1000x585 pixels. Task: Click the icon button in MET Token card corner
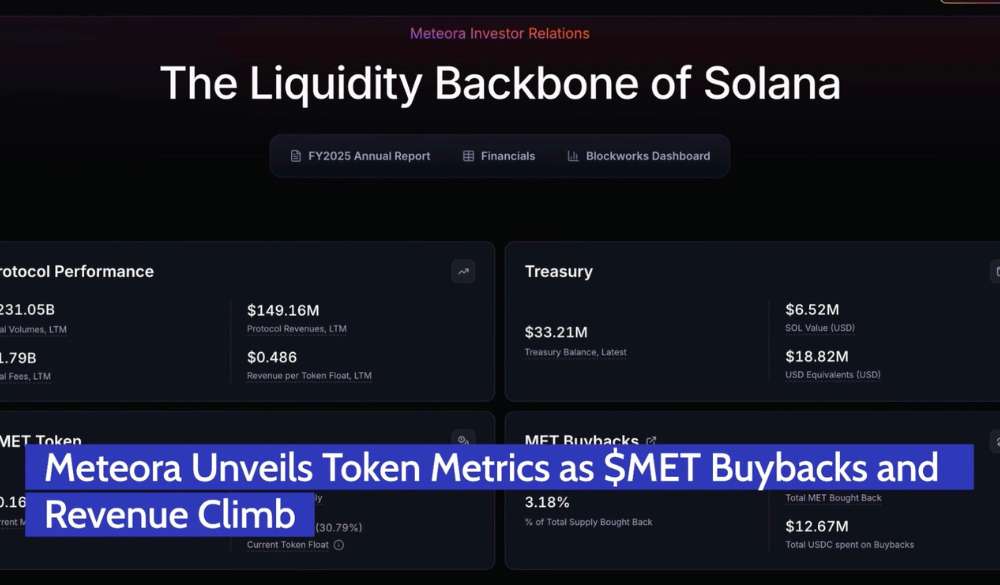[x=462, y=440]
